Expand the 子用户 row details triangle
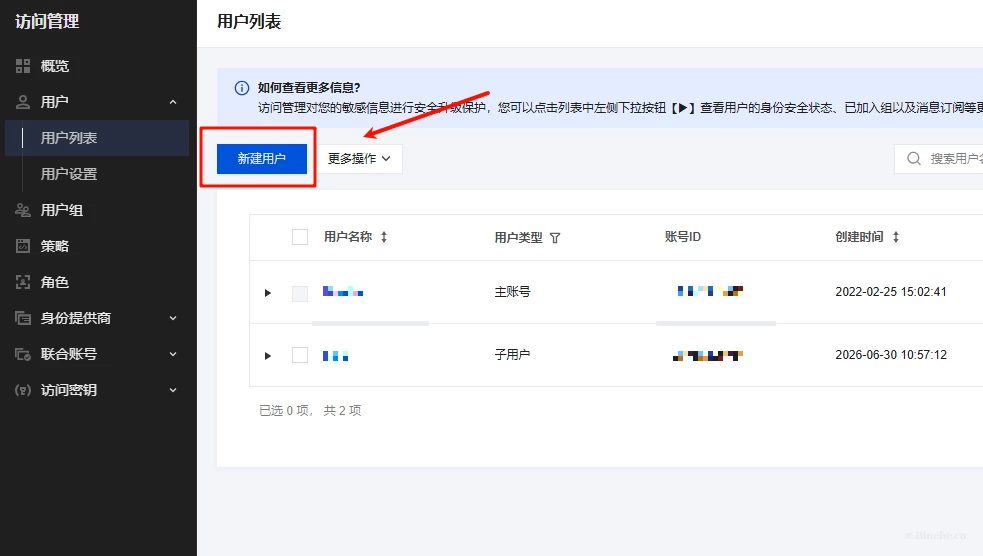 (x=268, y=356)
